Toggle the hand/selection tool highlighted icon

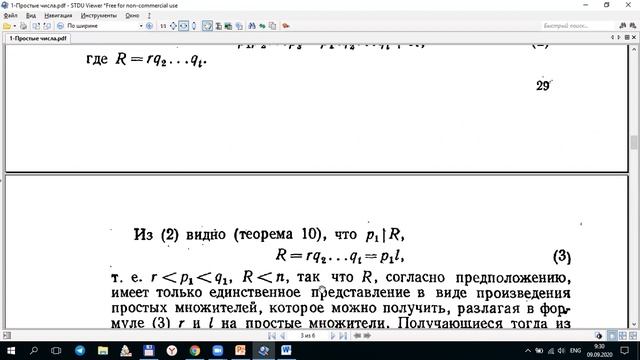pyautogui.click(x=207, y=26)
